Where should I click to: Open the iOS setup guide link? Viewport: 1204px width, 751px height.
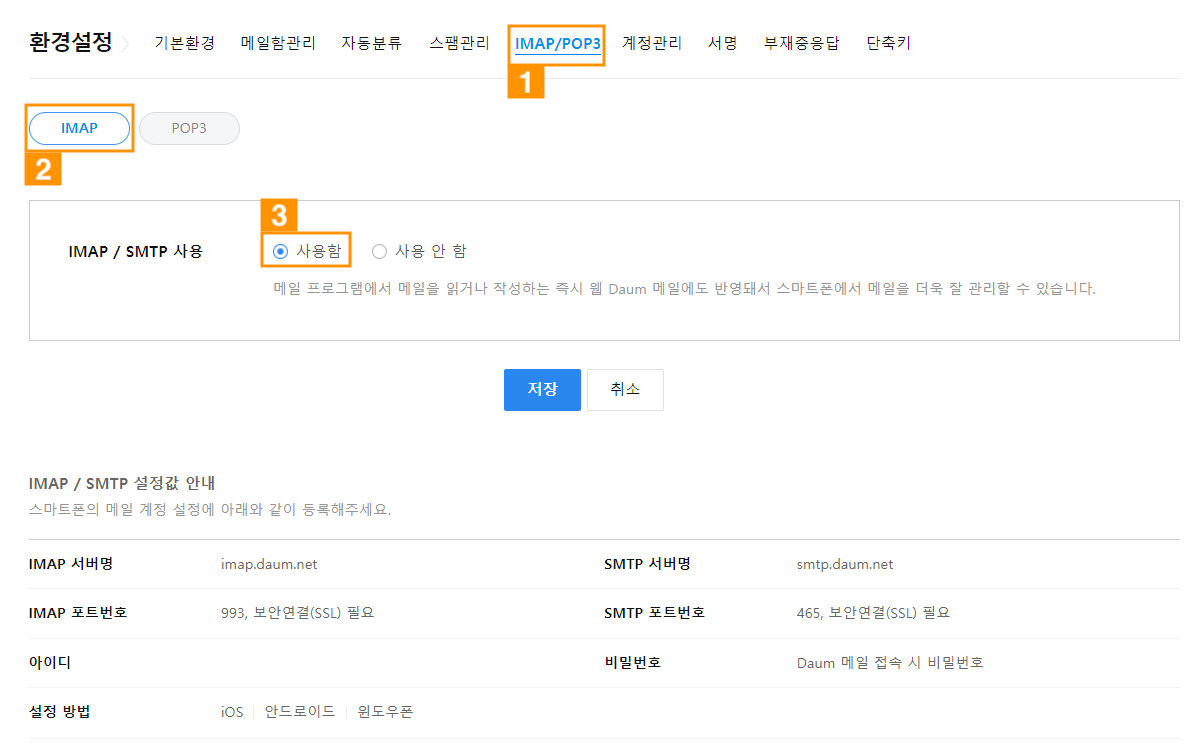(232, 713)
